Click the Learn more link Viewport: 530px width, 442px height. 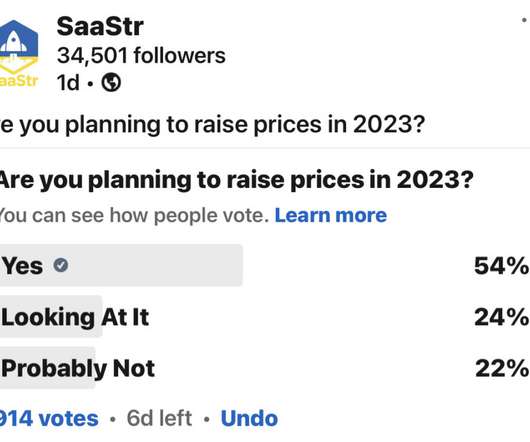coord(331,215)
